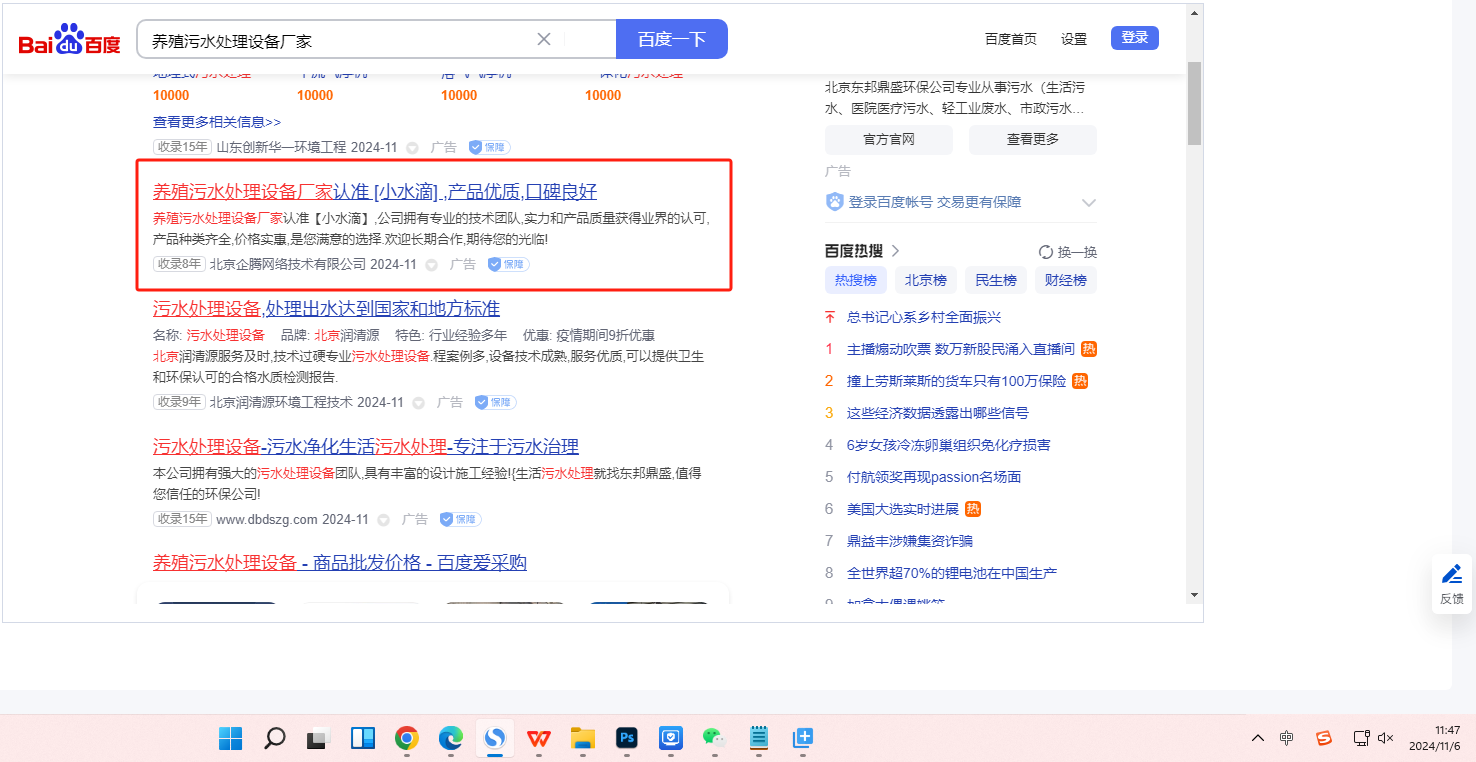The width and height of the screenshot is (1476, 762).
Task: Click the 登录 login button
Action: pyautogui.click(x=1134, y=38)
